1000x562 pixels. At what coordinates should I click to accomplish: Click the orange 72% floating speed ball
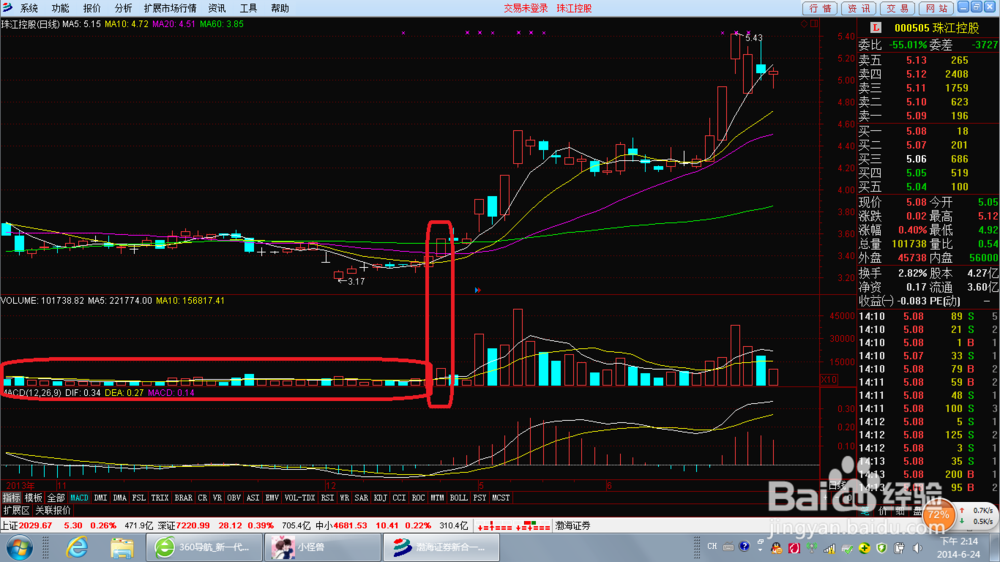pos(938,515)
